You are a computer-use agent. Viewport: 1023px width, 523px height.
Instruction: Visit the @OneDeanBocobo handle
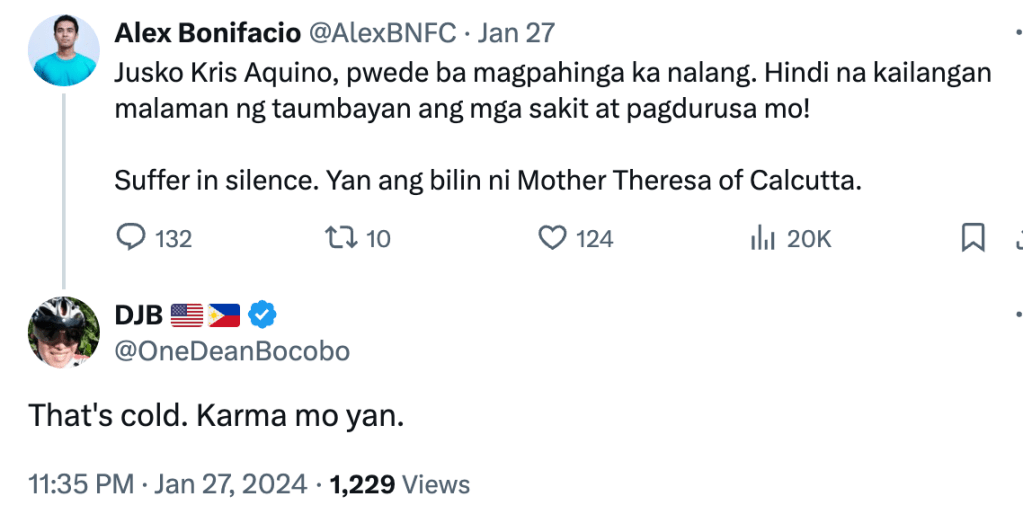(x=232, y=351)
